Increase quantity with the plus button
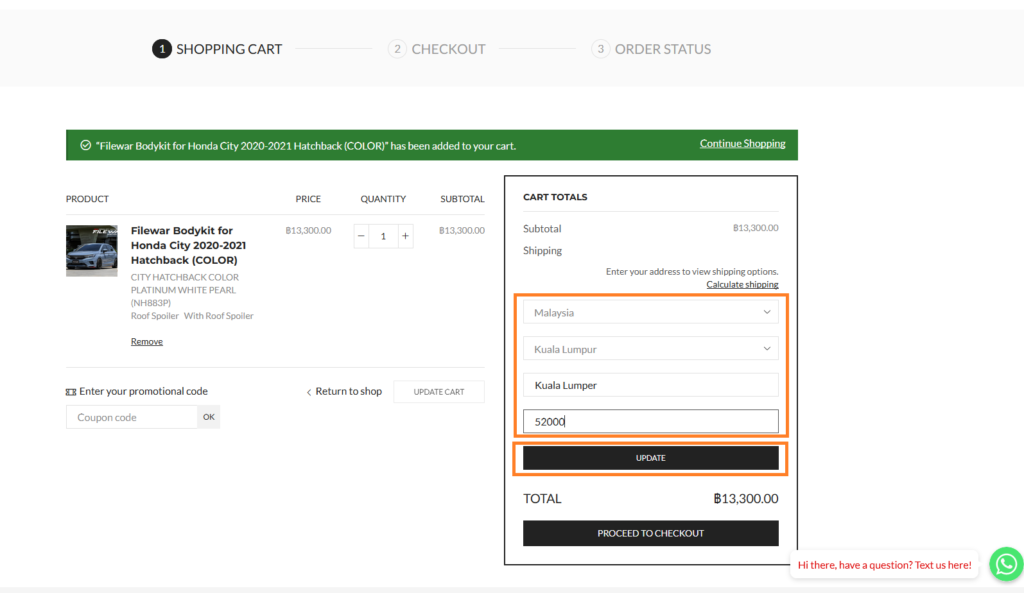Image resolution: width=1024 pixels, height=593 pixels. click(405, 236)
